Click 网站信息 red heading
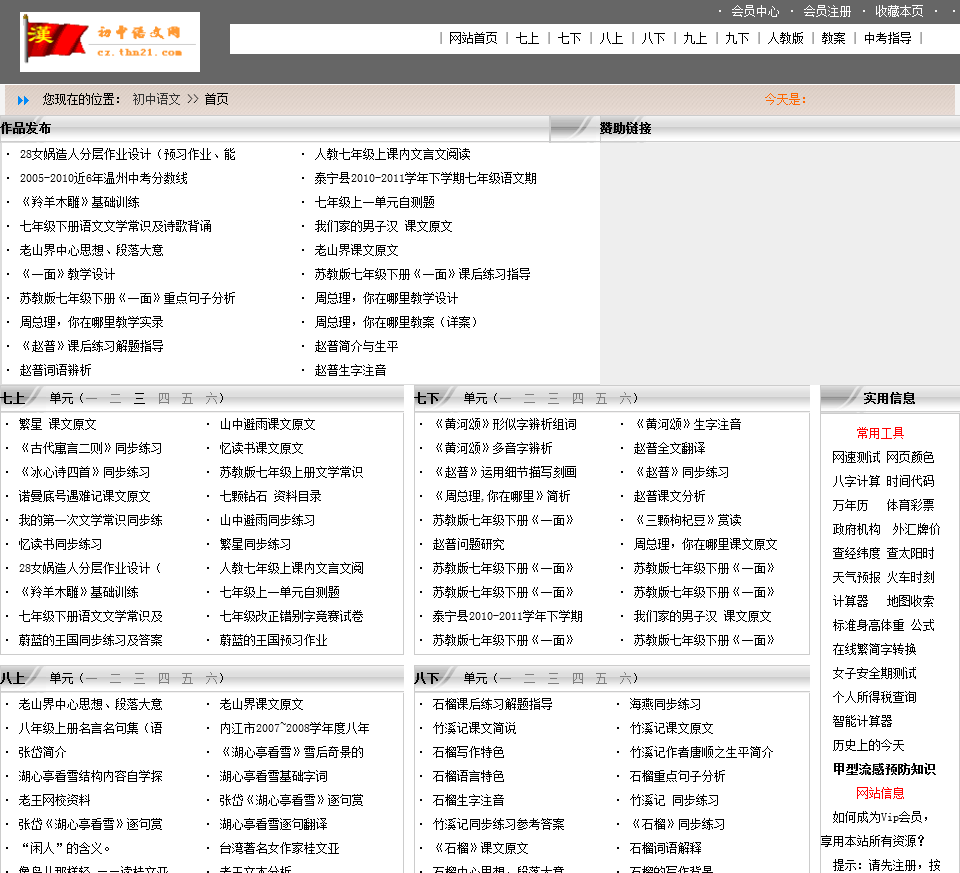The width and height of the screenshot is (960, 873). [880, 793]
